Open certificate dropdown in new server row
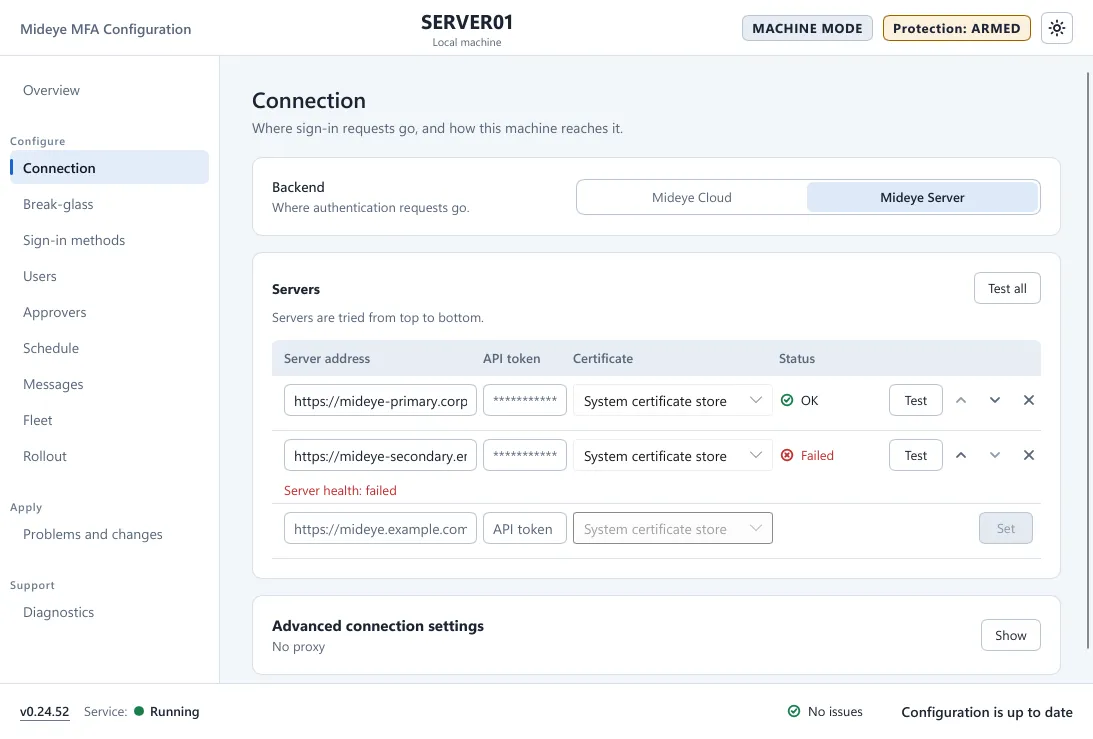1093x739 pixels. 672,528
